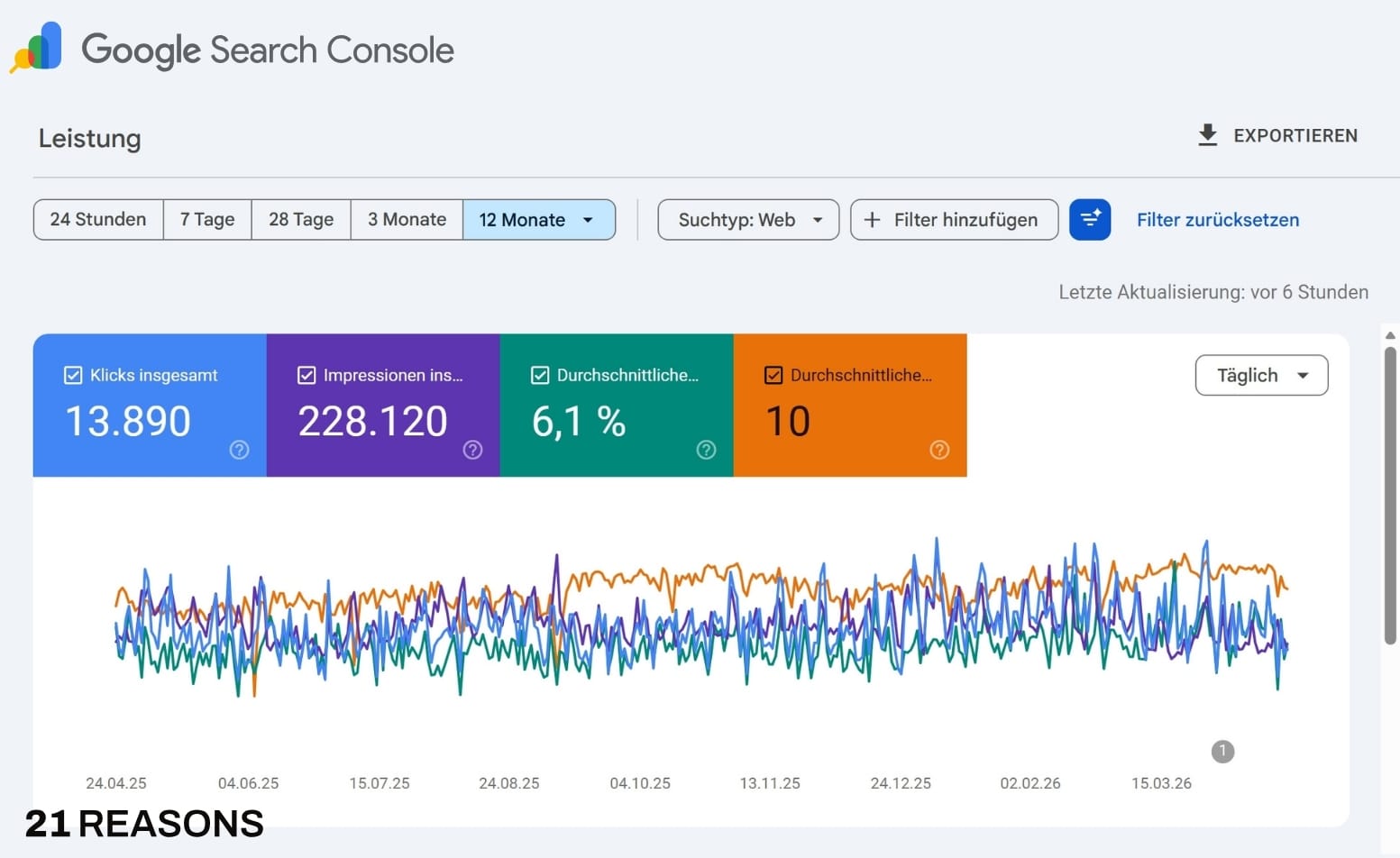Toggle the Klicks insgesamt checkbox
1400x858 pixels.
click(x=73, y=375)
